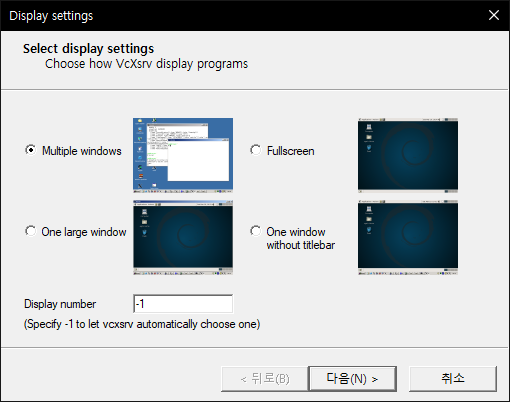
Task: Click the 다음(N) > next button
Action: (x=353, y=379)
